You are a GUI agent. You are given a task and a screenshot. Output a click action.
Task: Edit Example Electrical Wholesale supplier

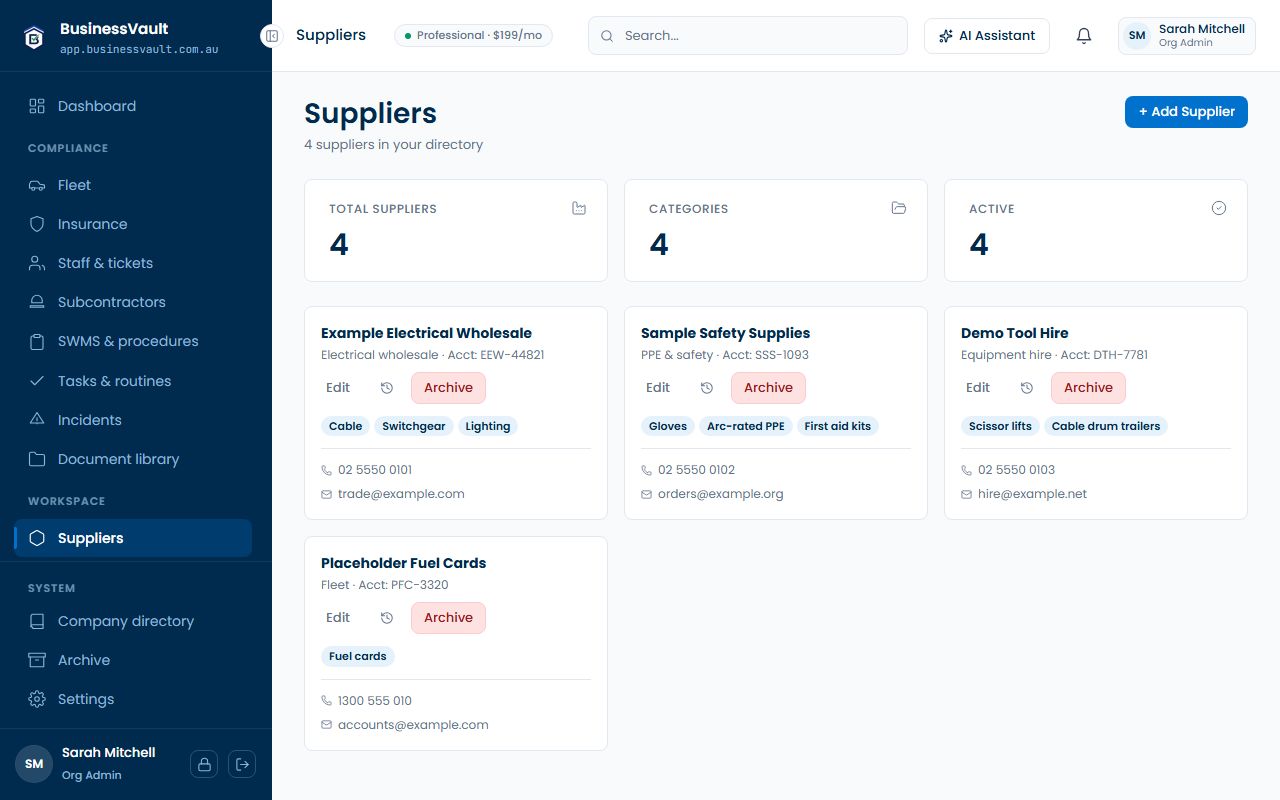coord(338,388)
